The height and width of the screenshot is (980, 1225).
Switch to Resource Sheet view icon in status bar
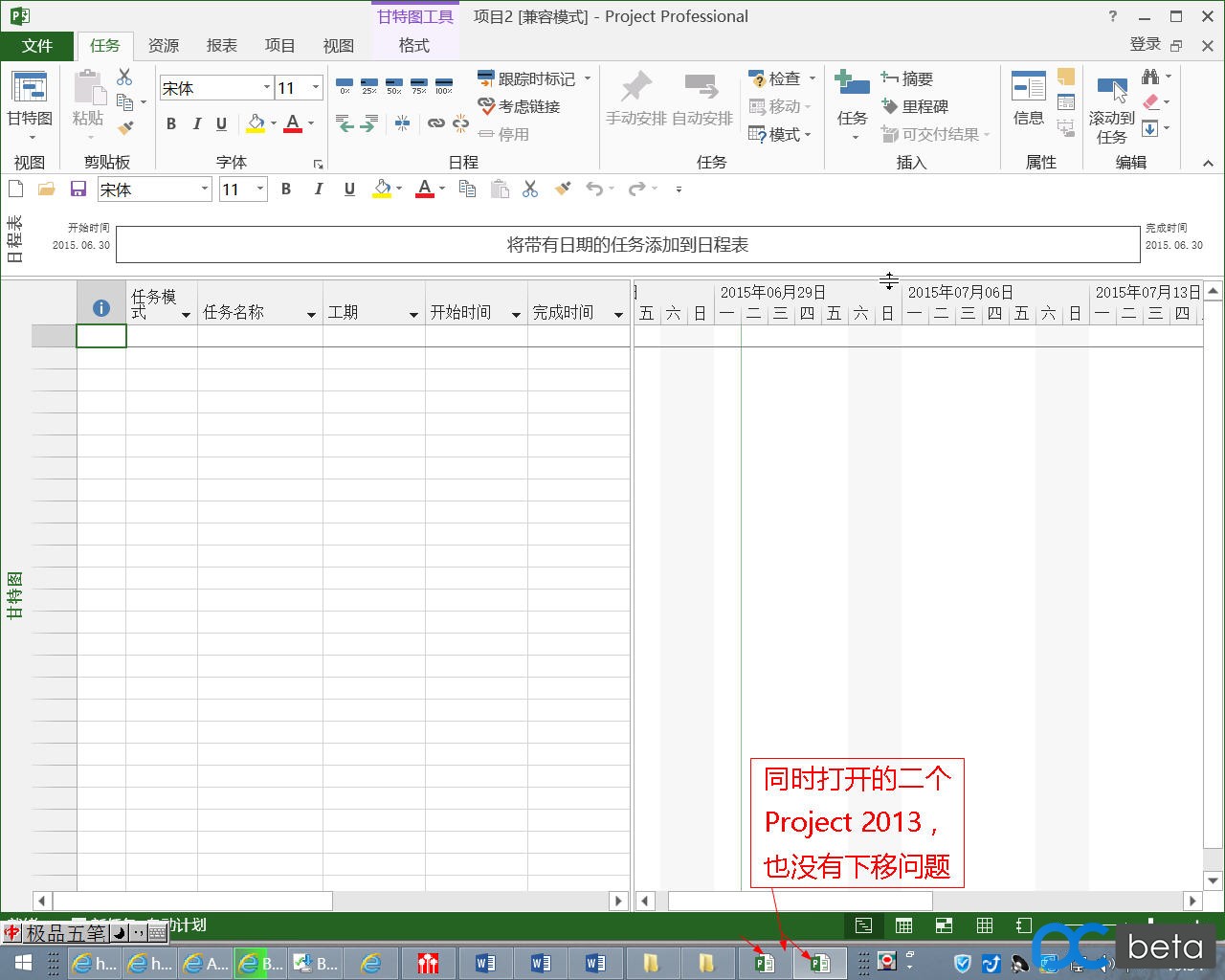pyautogui.click(x=984, y=925)
